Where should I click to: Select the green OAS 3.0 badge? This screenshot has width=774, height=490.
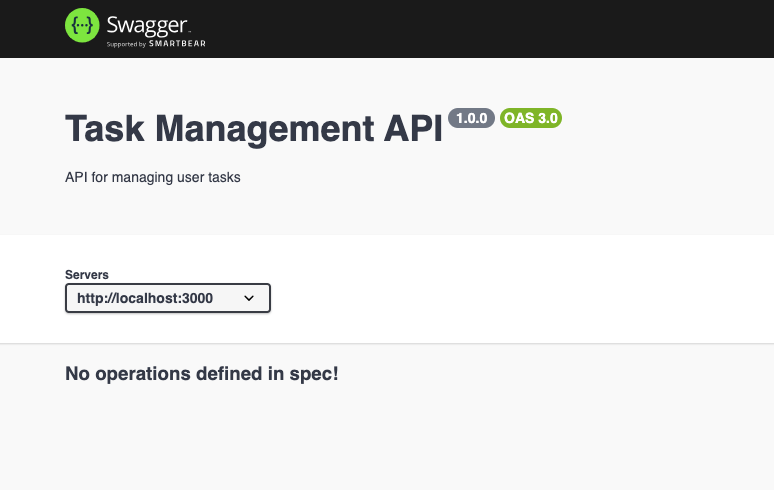click(x=531, y=118)
